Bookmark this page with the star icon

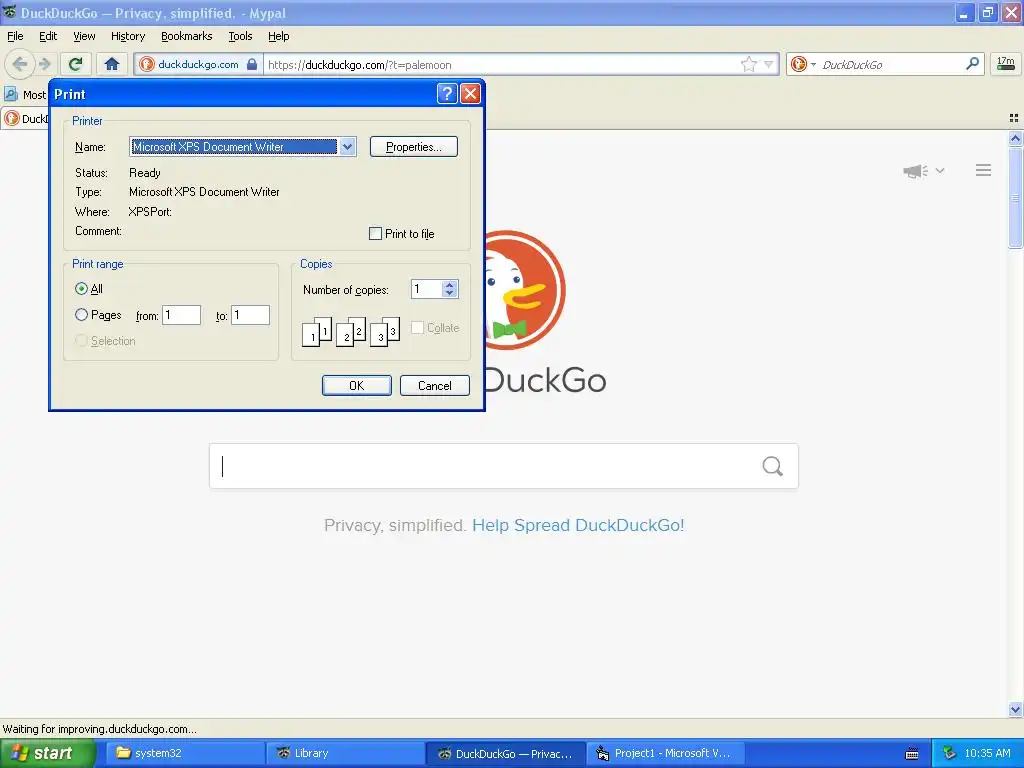748,64
